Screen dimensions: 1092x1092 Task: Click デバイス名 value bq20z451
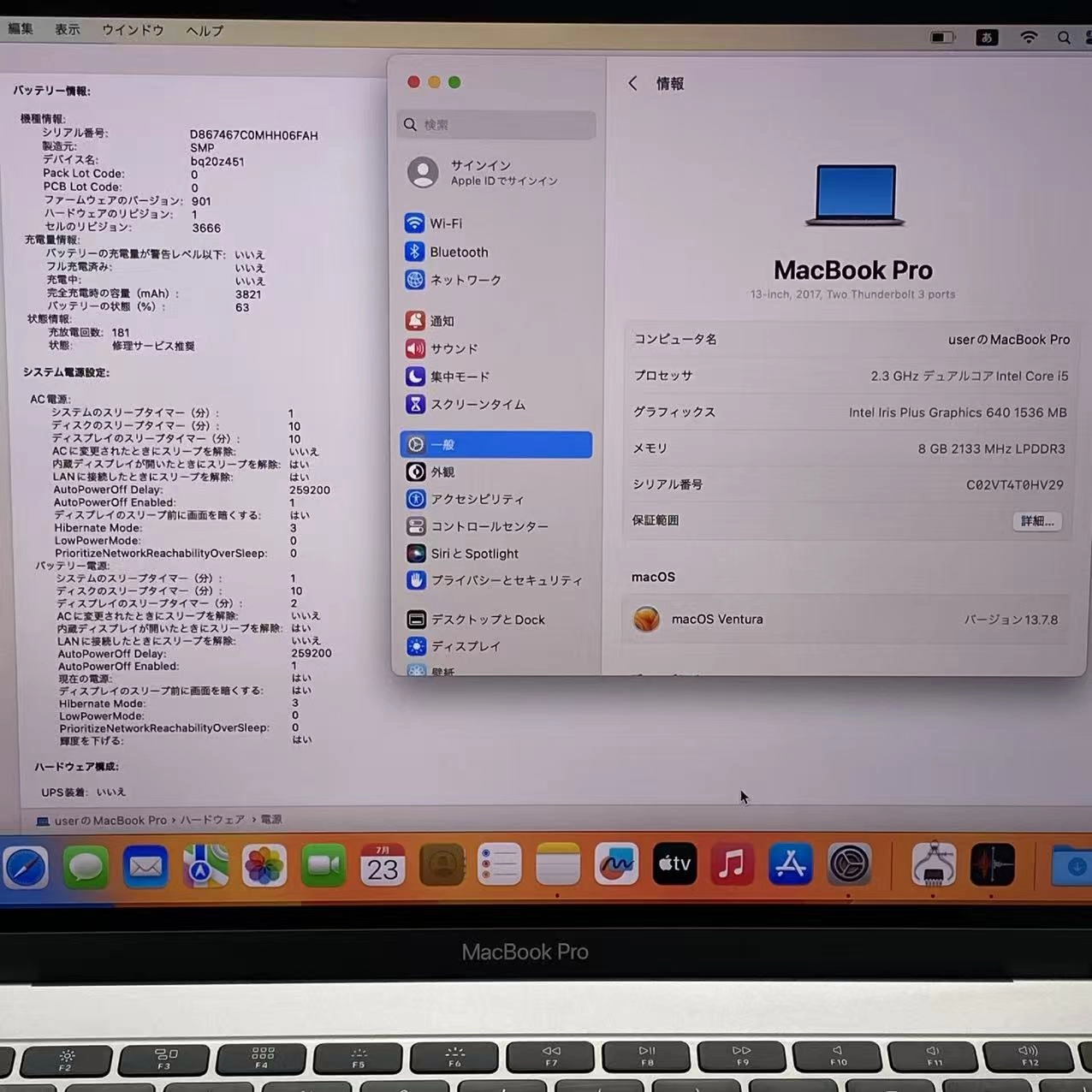[217, 161]
